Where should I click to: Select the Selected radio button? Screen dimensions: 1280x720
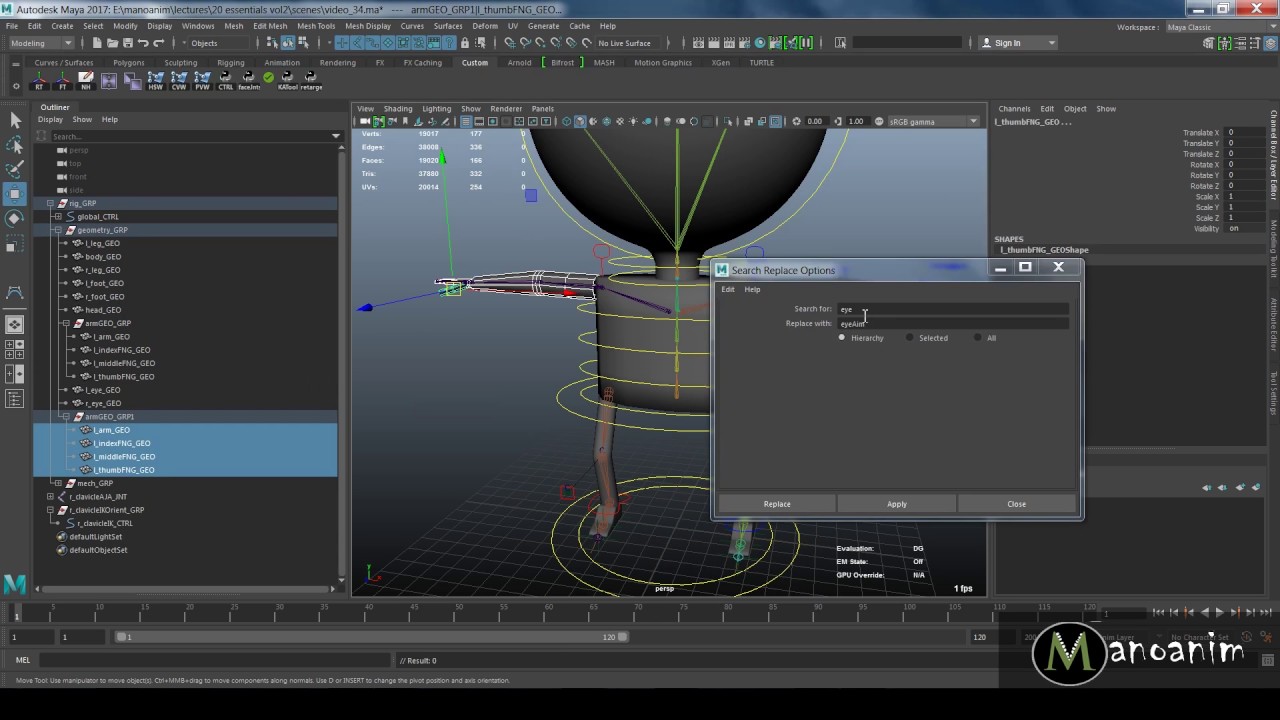[910, 338]
